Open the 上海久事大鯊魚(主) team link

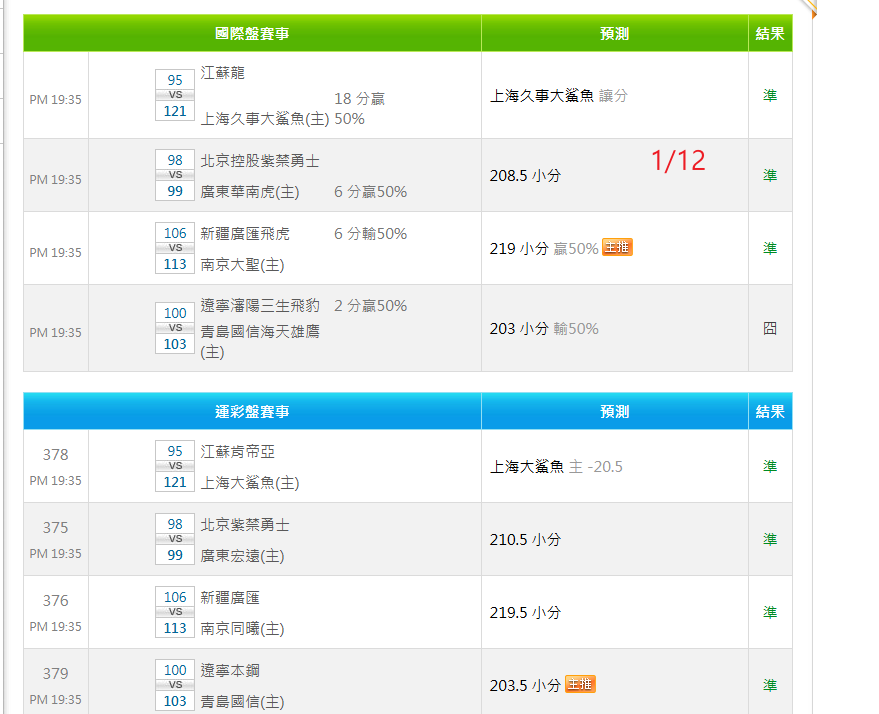(x=265, y=118)
